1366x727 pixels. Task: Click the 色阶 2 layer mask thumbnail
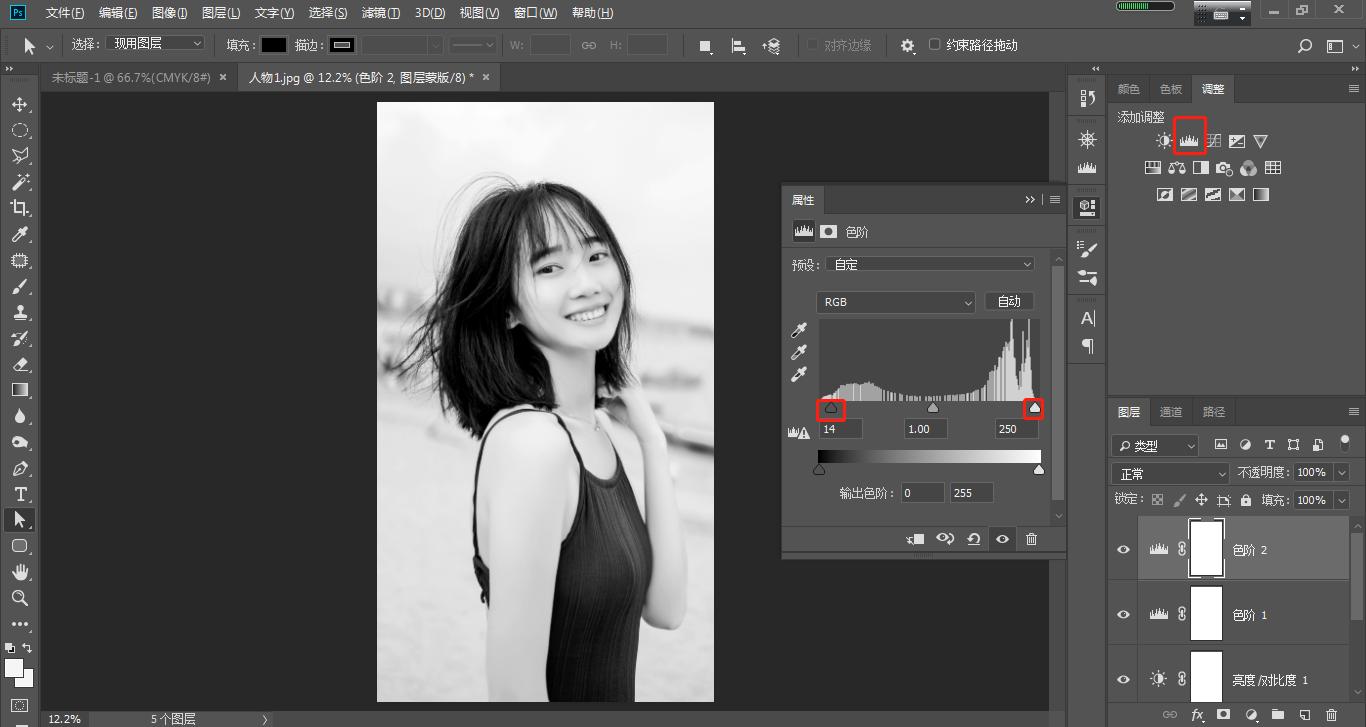click(x=1205, y=547)
